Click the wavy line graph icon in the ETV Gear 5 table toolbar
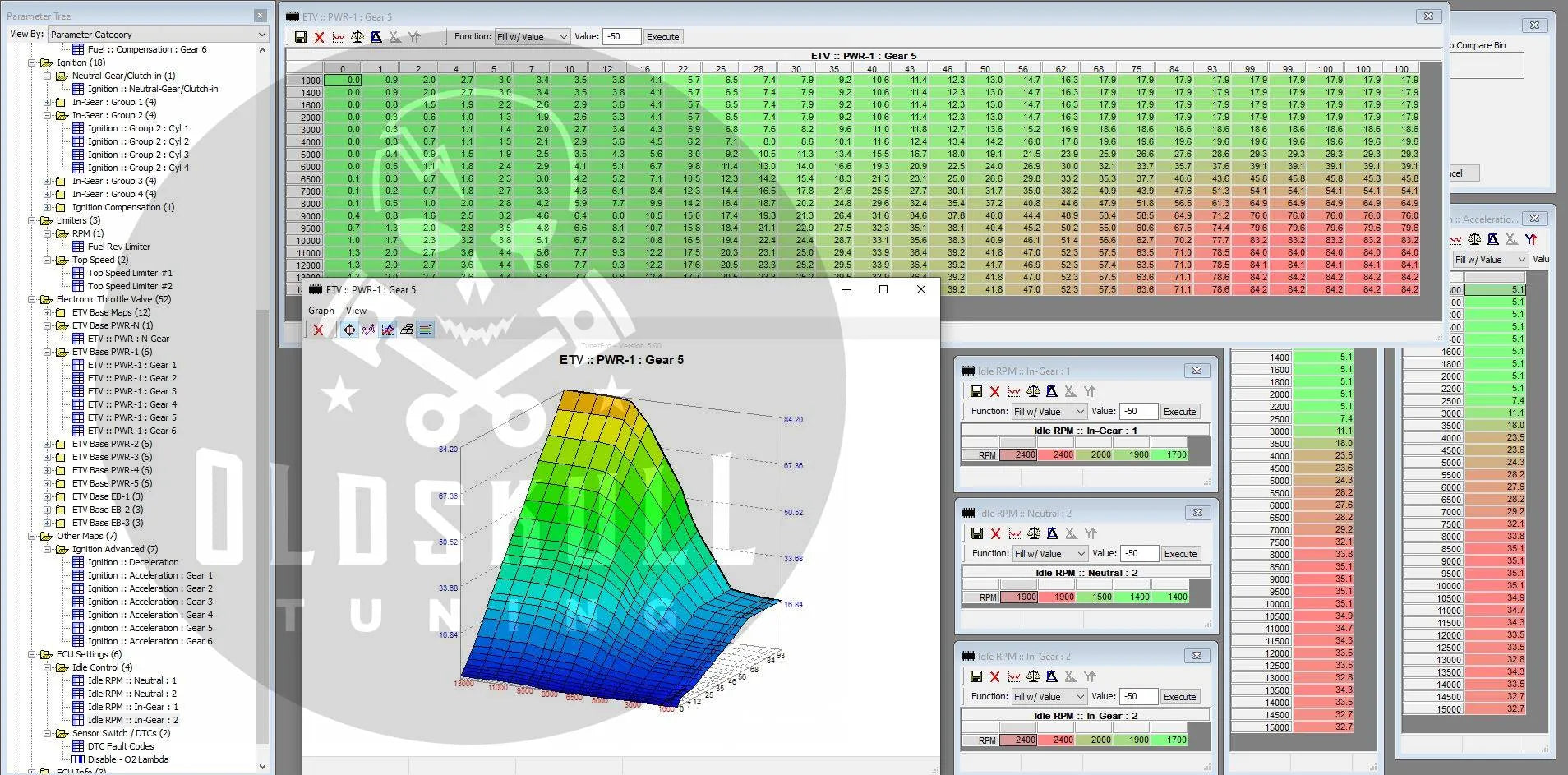The height and width of the screenshot is (775, 1568). point(339,37)
